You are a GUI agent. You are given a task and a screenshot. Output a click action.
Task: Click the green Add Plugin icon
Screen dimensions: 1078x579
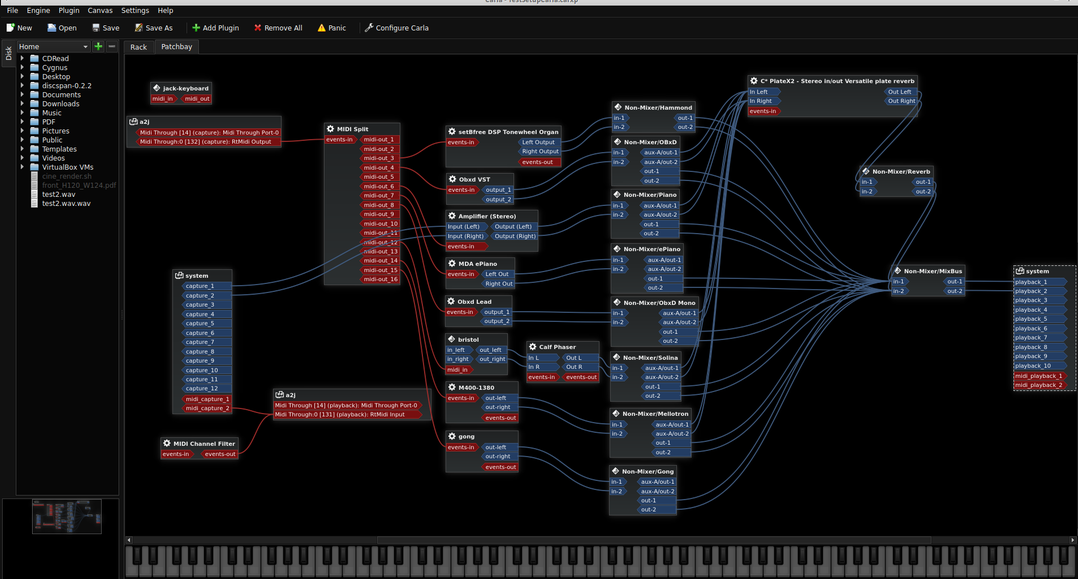pos(196,28)
